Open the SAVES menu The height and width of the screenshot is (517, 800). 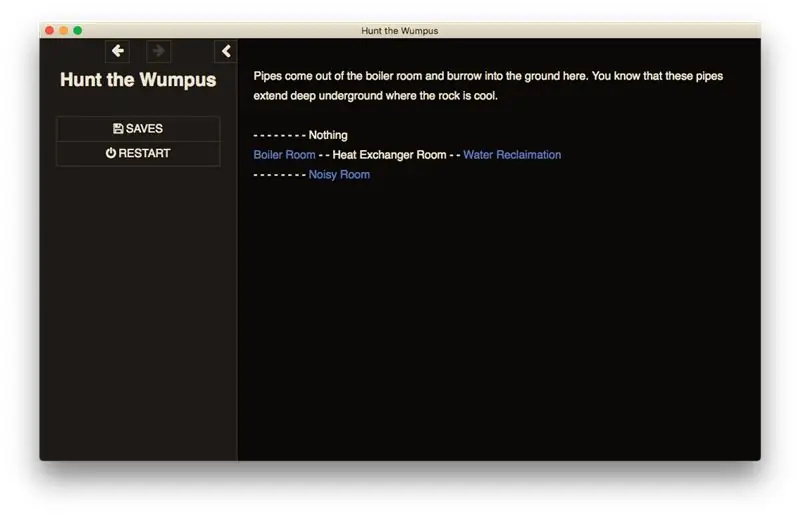[x=138, y=129]
